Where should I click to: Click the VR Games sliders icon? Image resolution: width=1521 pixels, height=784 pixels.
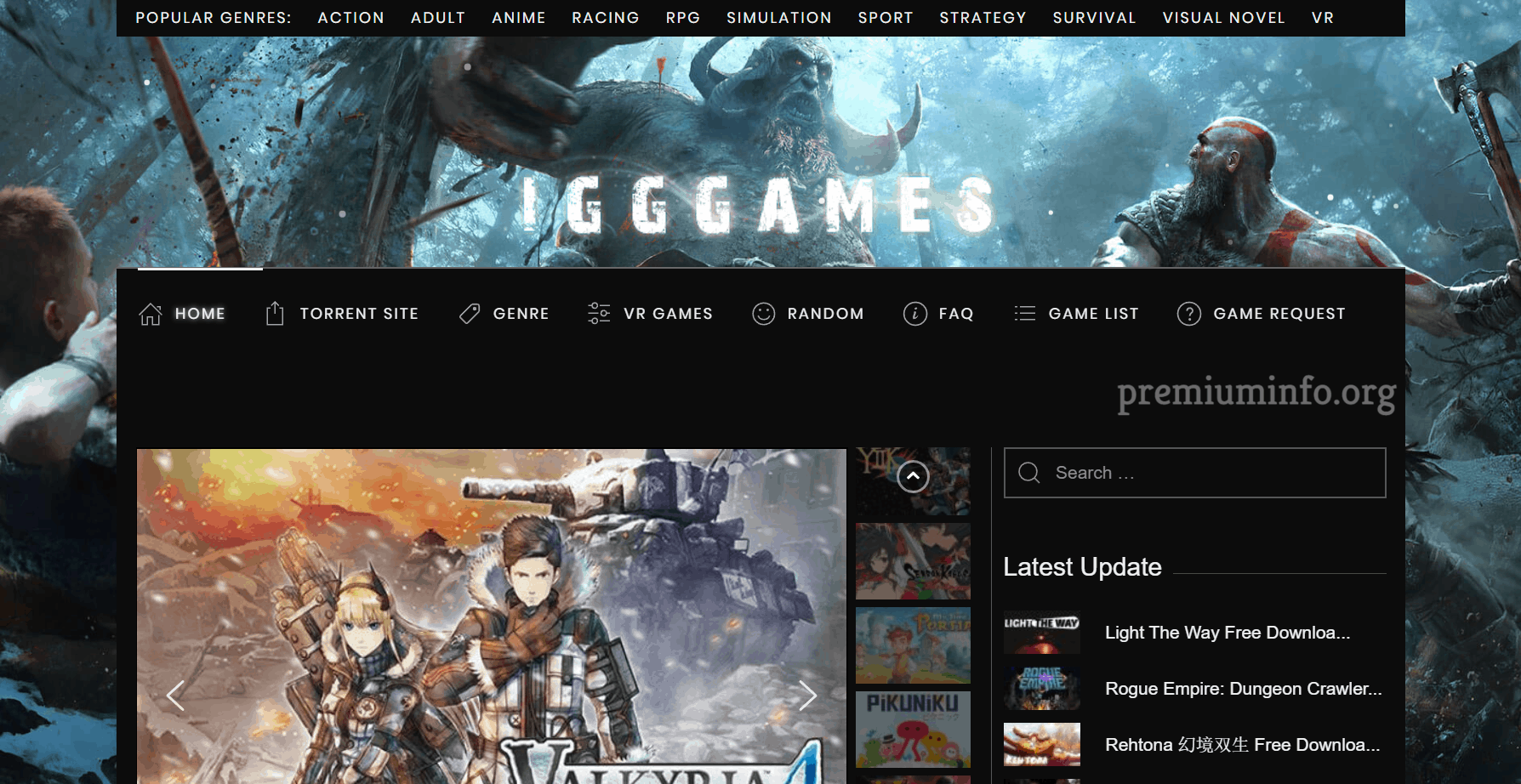[x=599, y=314]
